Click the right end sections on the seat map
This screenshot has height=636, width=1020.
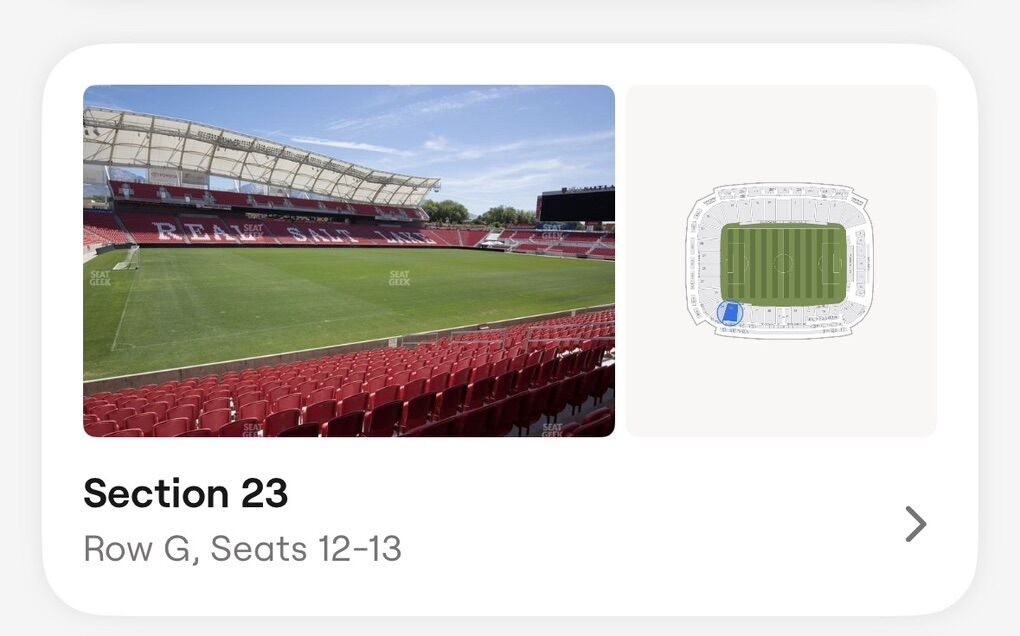[860, 262]
